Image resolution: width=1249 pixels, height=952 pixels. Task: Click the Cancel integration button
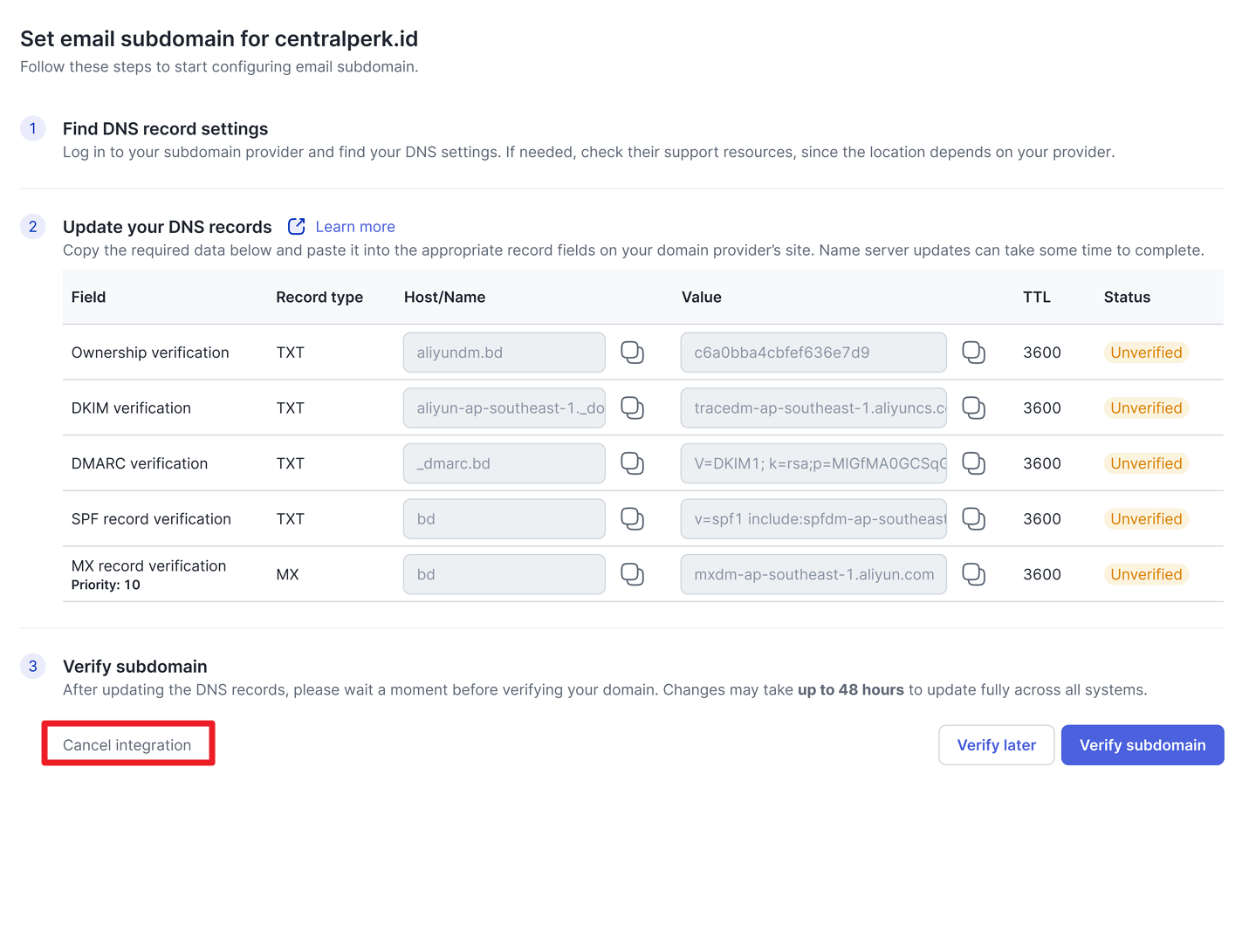pos(127,744)
